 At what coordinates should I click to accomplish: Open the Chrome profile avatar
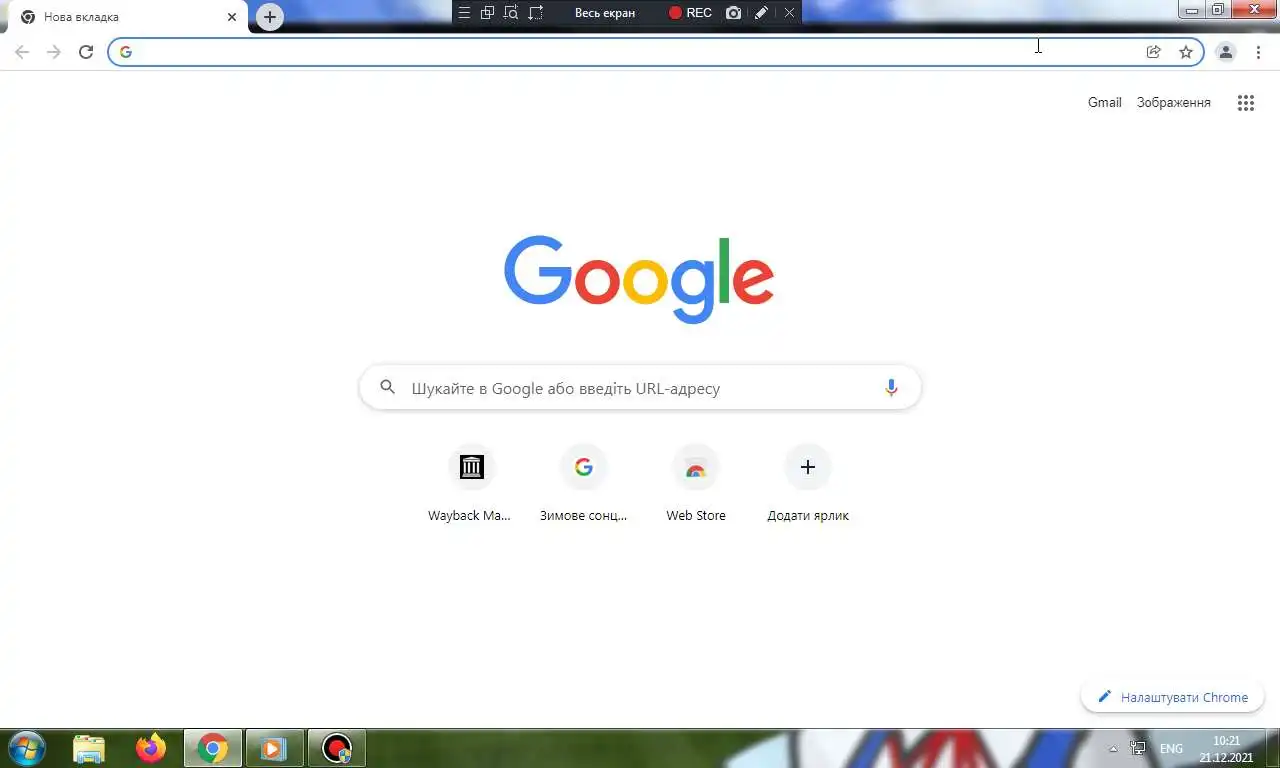(1225, 52)
